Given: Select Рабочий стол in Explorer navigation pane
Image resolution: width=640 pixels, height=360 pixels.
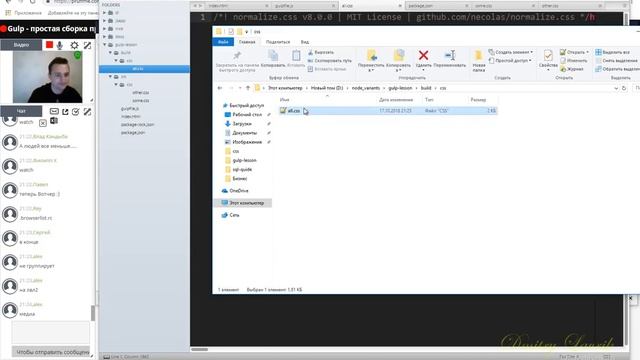Looking at the screenshot, I should coord(247,115).
